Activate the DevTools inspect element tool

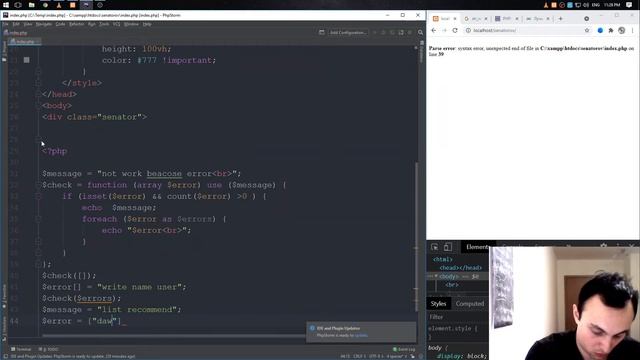tap(434, 247)
